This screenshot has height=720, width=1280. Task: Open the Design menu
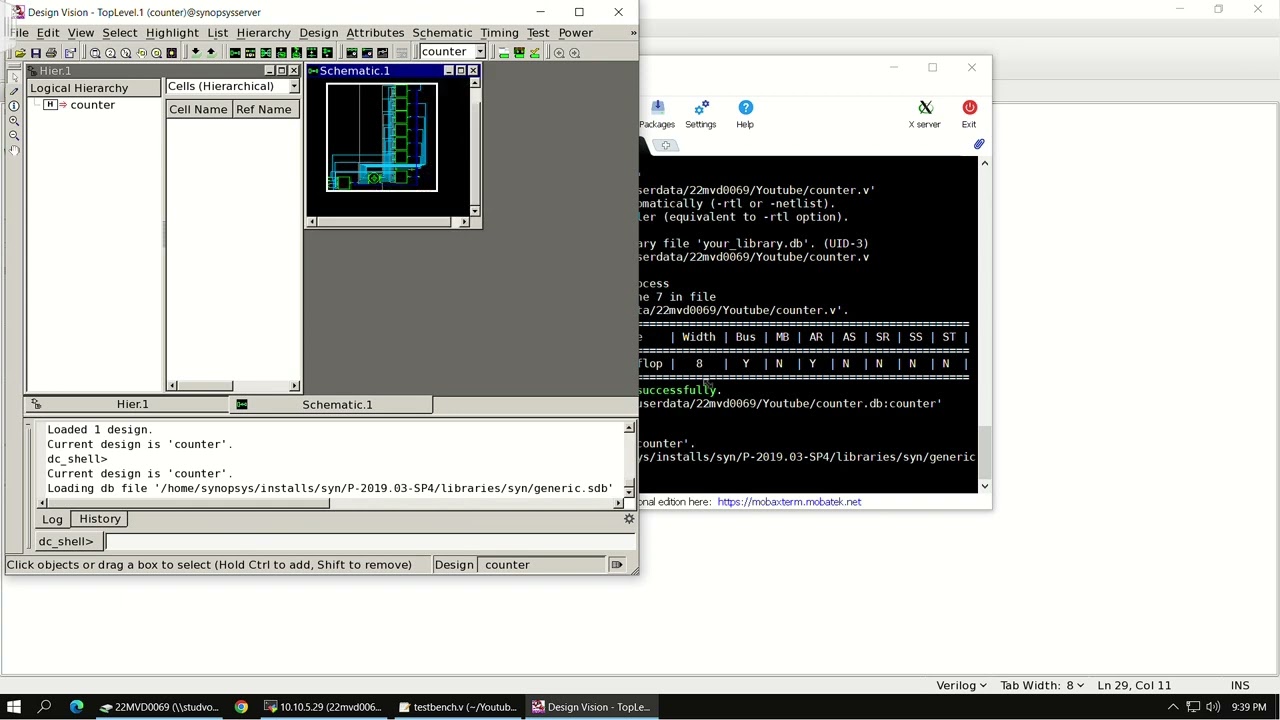pyautogui.click(x=319, y=33)
